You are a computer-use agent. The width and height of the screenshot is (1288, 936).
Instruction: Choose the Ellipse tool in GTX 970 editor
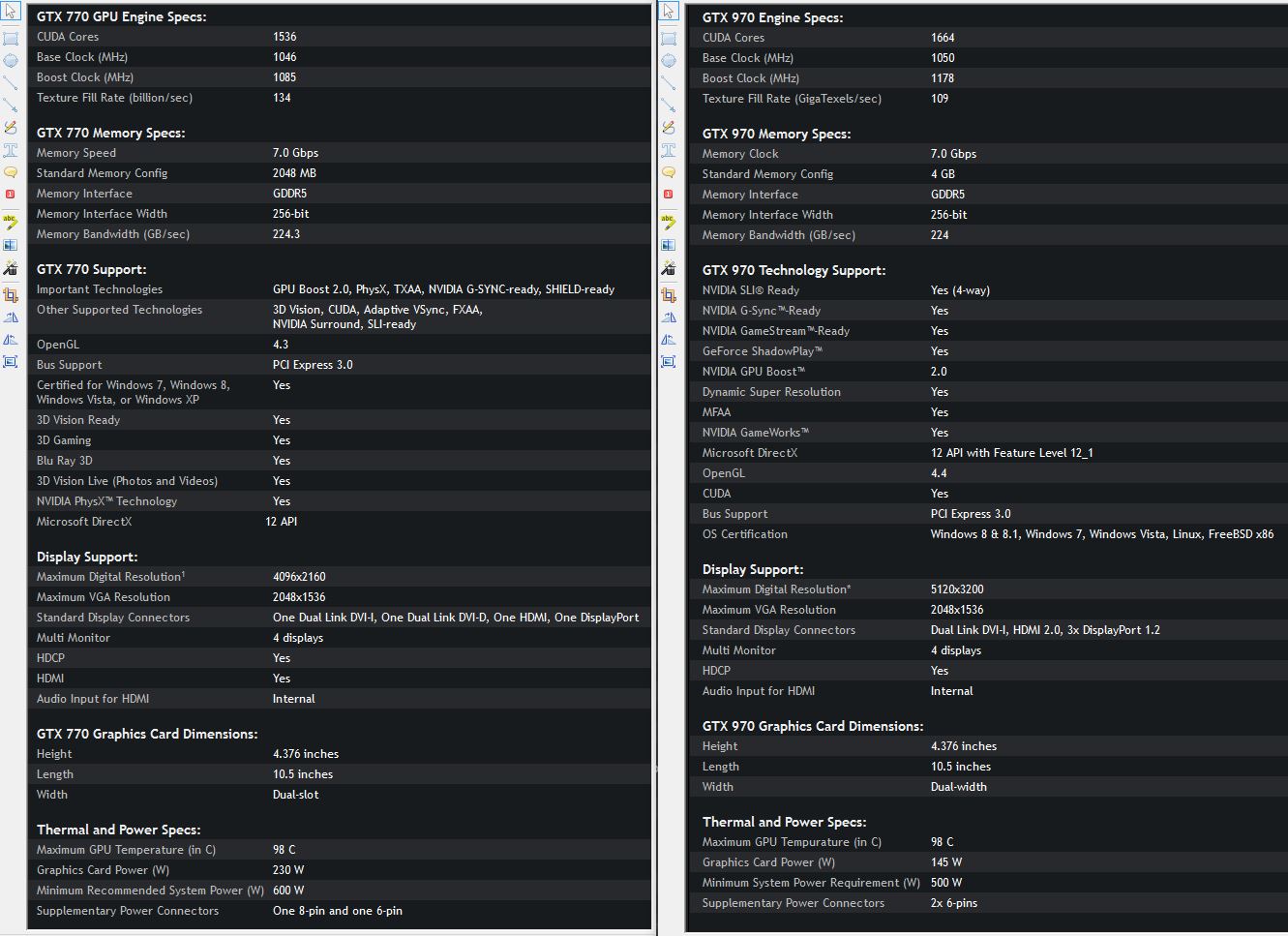pos(669,61)
